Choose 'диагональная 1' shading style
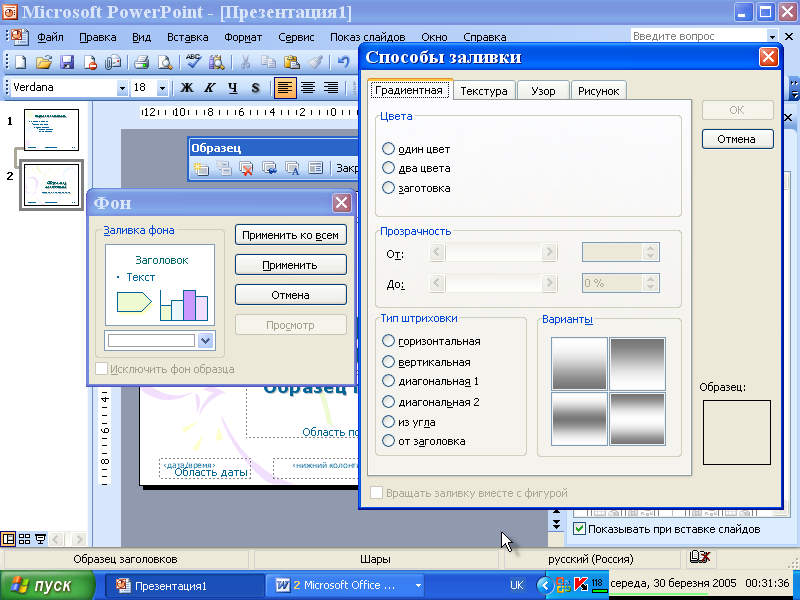800x600 pixels. point(388,381)
